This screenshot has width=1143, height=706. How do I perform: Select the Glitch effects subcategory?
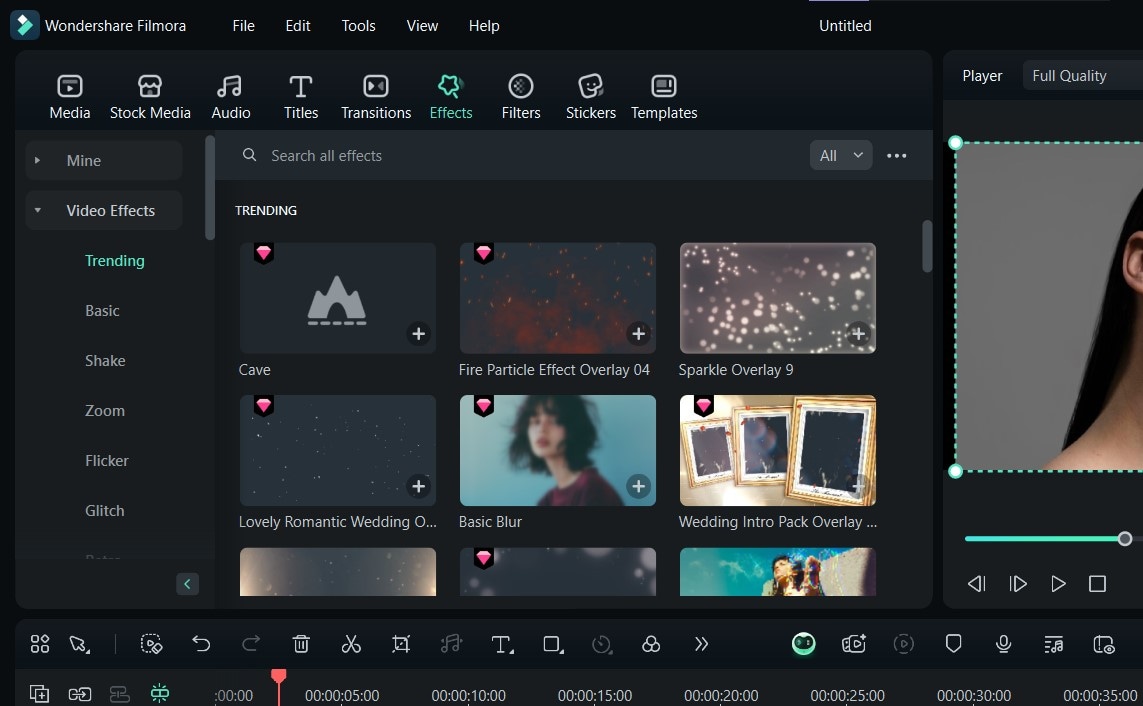(x=104, y=511)
